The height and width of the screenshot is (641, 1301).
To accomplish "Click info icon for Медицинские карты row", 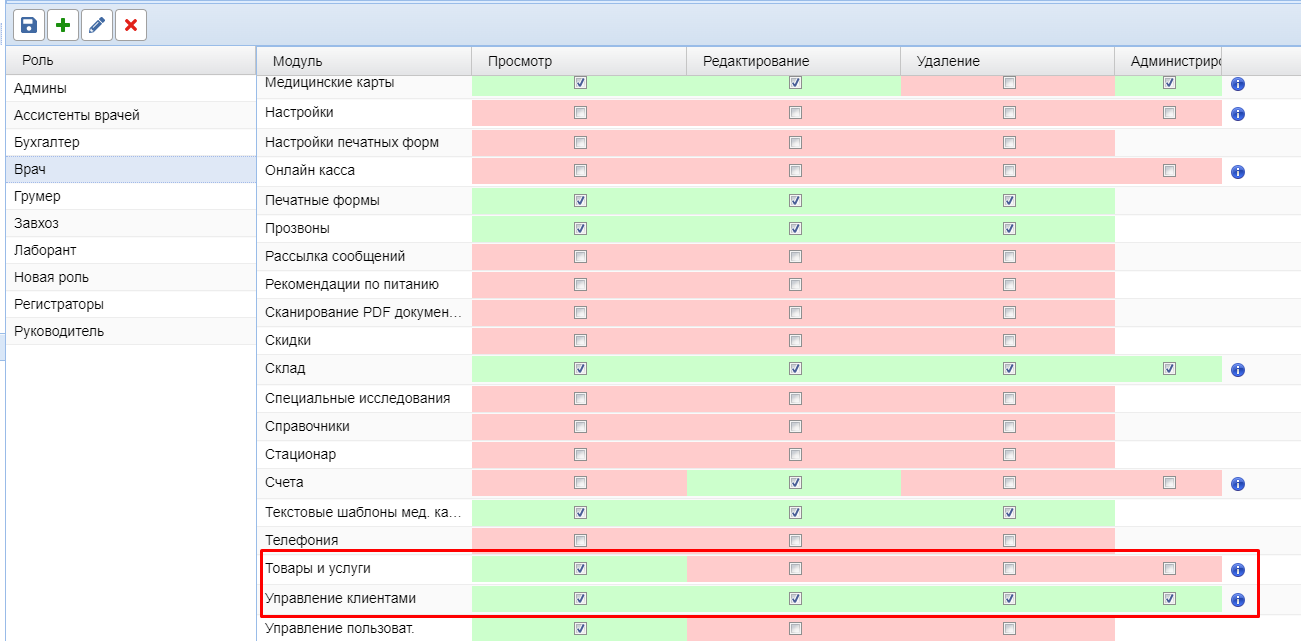I will pyautogui.click(x=1237, y=84).
